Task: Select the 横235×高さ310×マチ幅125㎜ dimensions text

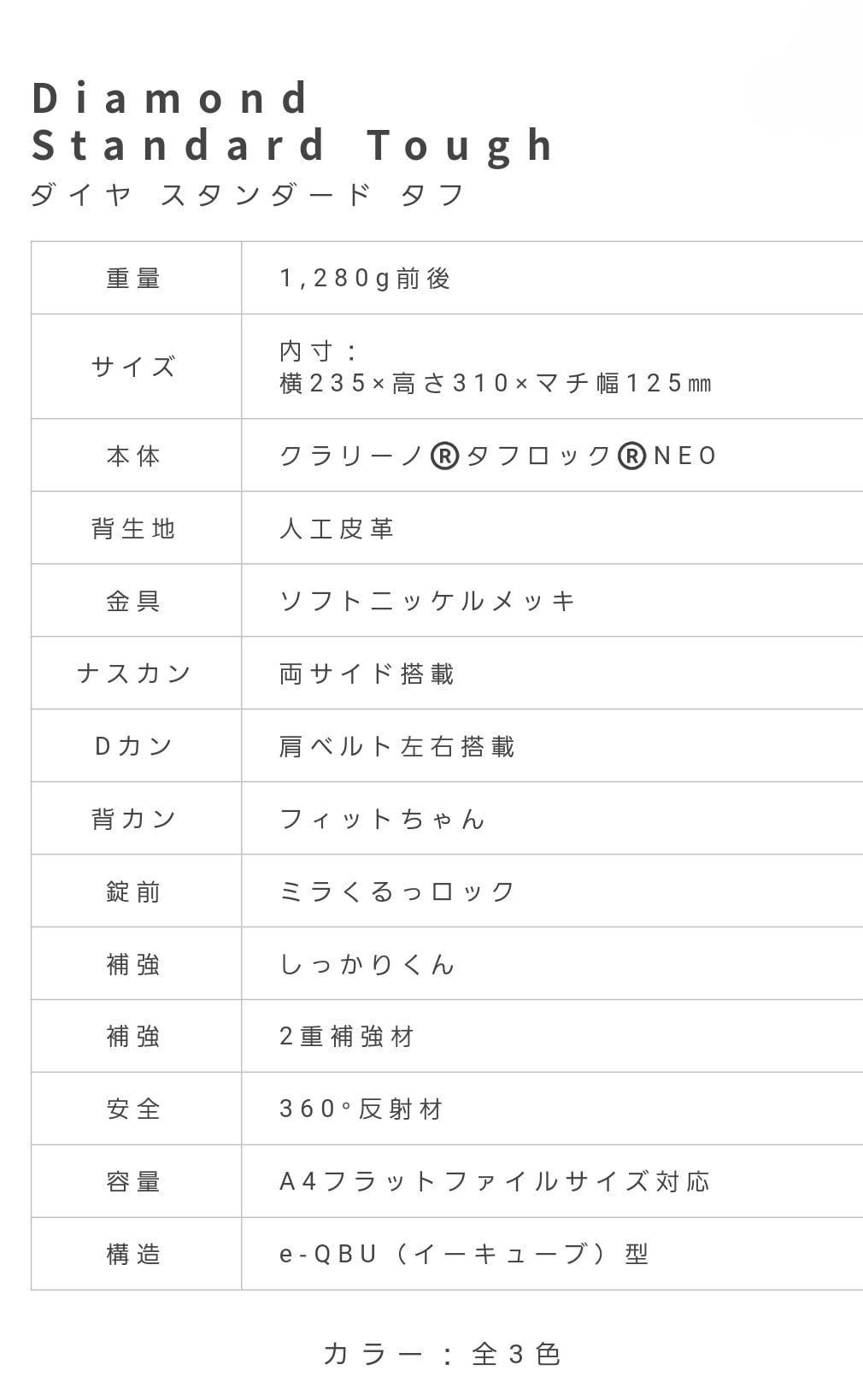Action: [496, 383]
